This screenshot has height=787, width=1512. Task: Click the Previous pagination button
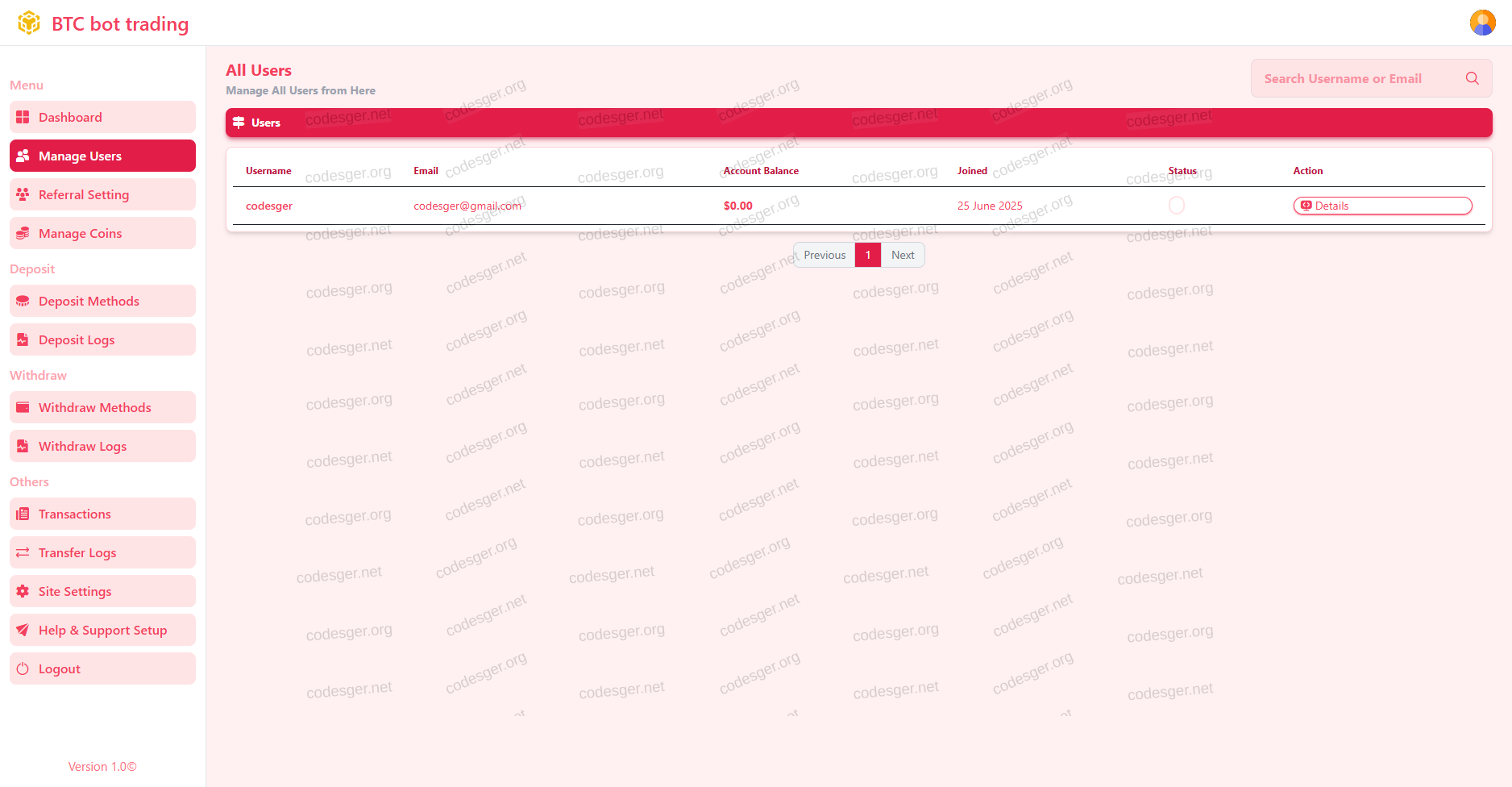[x=824, y=255]
